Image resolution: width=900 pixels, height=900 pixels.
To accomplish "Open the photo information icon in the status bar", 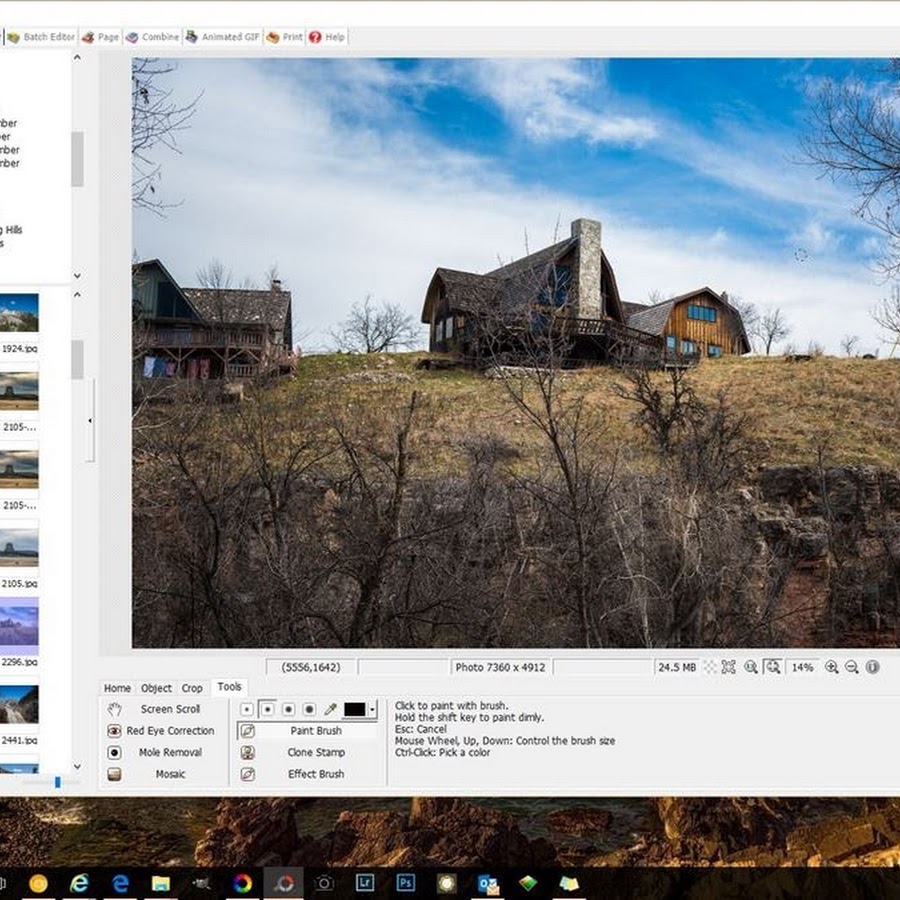I will point(872,667).
